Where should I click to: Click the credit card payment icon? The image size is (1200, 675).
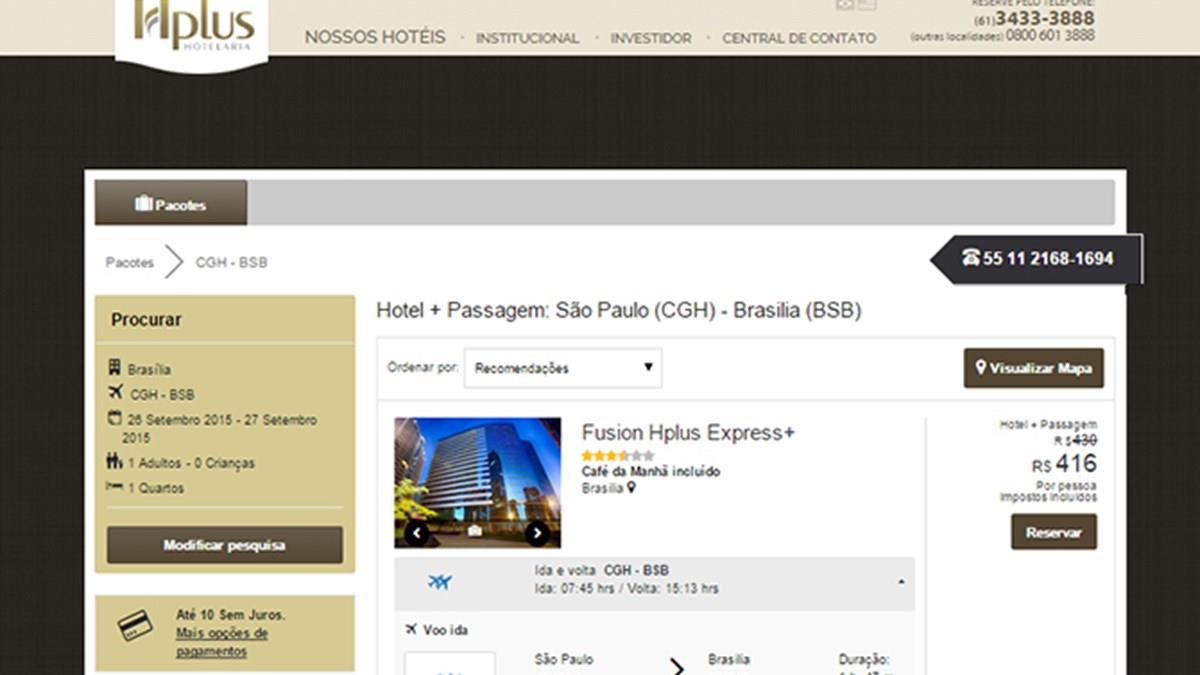[135, 627]
